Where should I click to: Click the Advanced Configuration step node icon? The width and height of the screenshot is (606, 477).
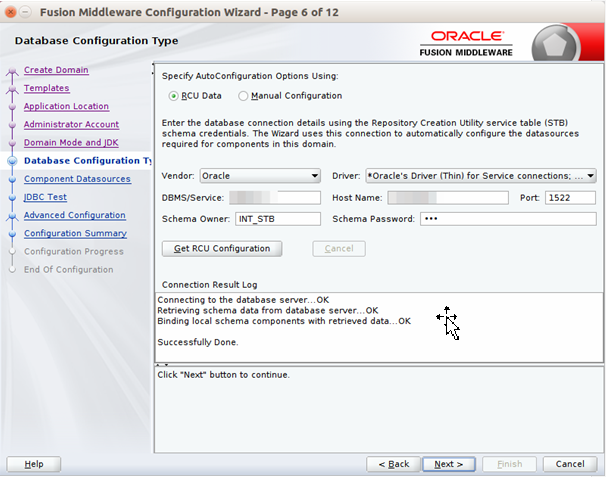(x=12, y=216)
